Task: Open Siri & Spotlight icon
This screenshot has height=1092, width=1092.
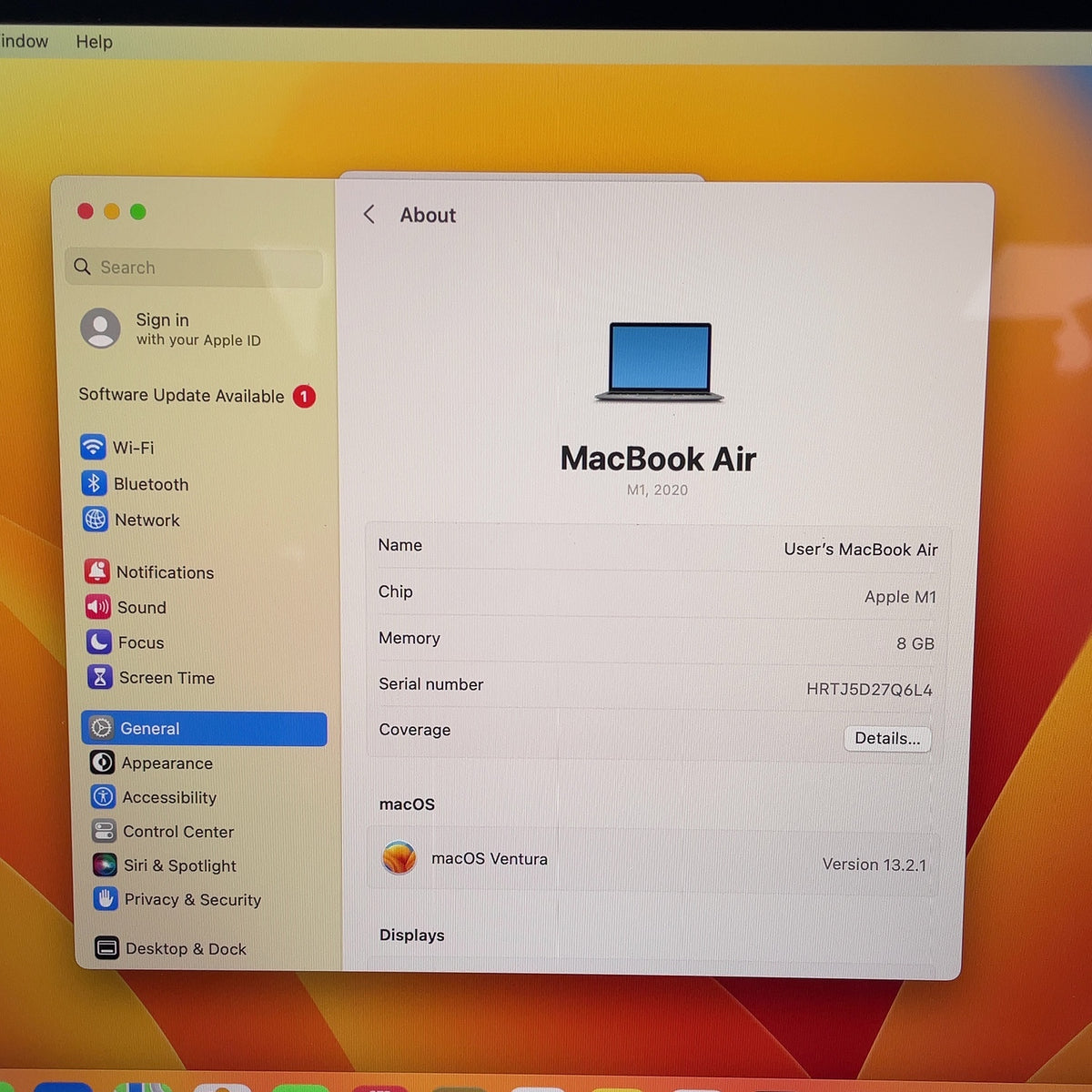Action: click(x=105, y=864)
